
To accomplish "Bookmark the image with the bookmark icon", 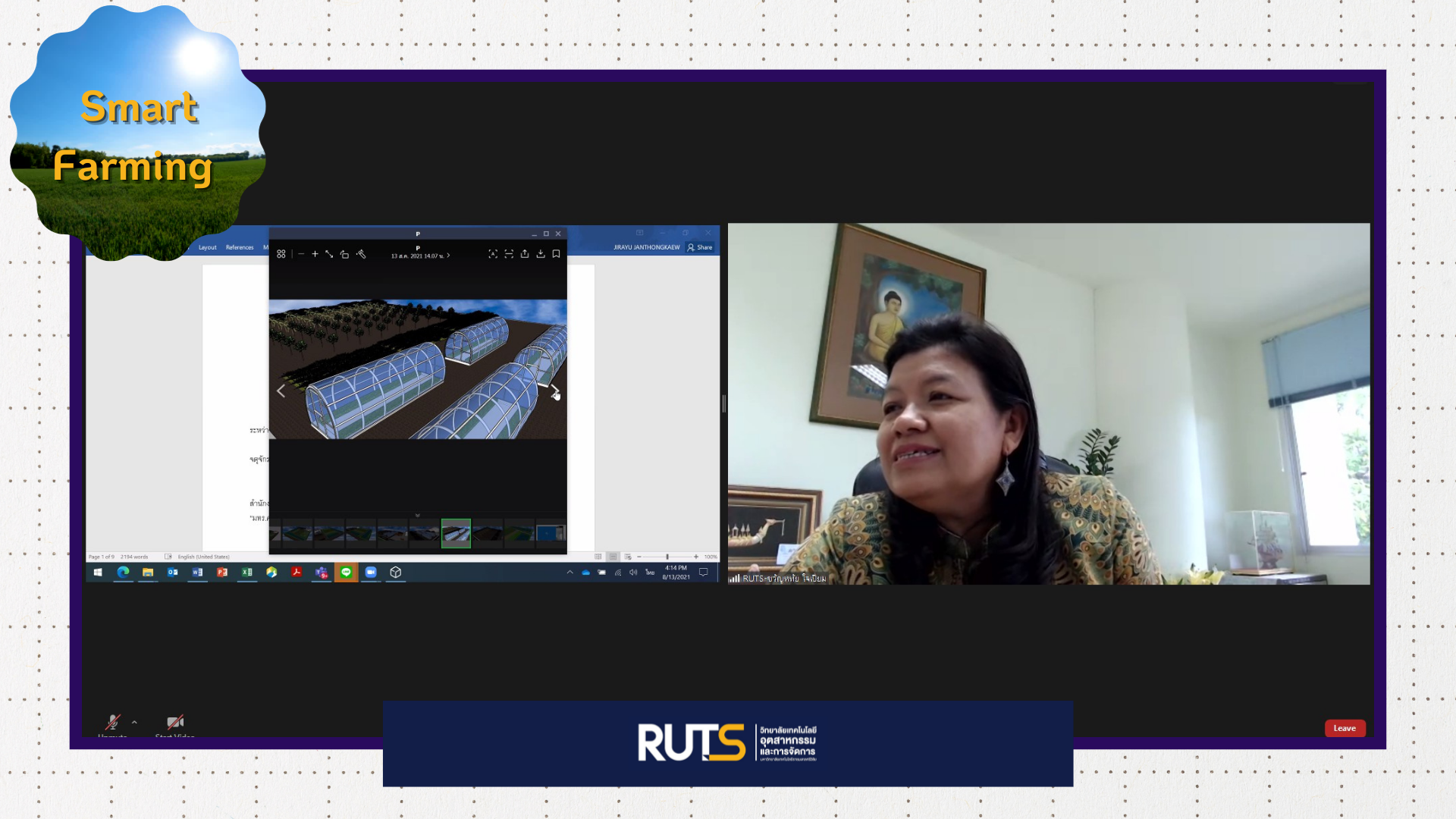I will pos(556,255).
